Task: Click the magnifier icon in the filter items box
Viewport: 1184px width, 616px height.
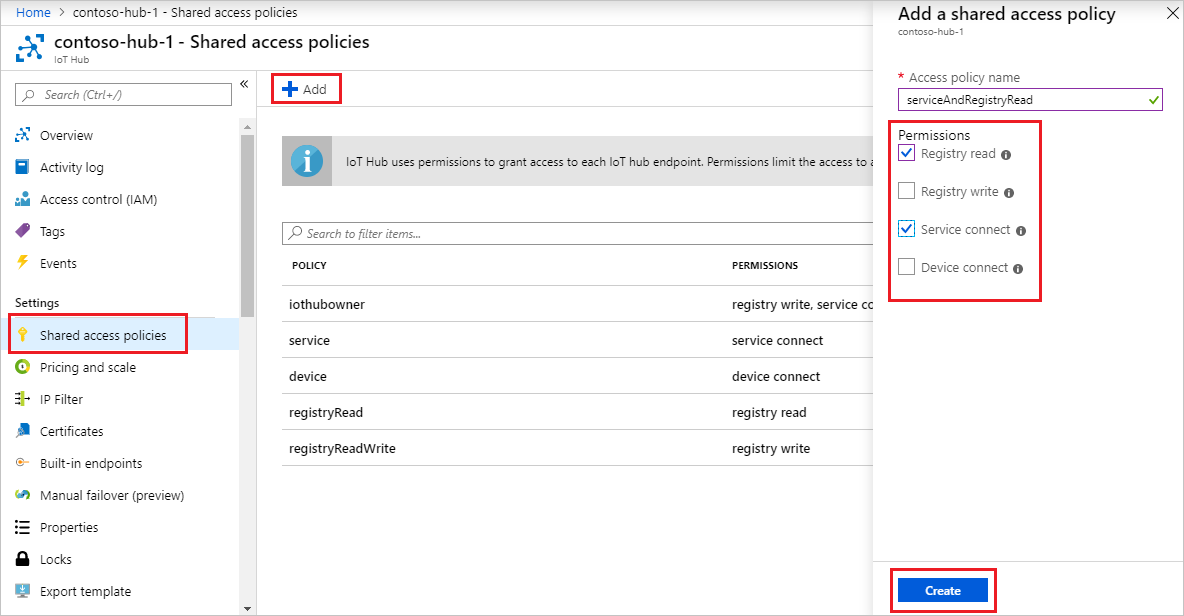Action: coord(295,233)
